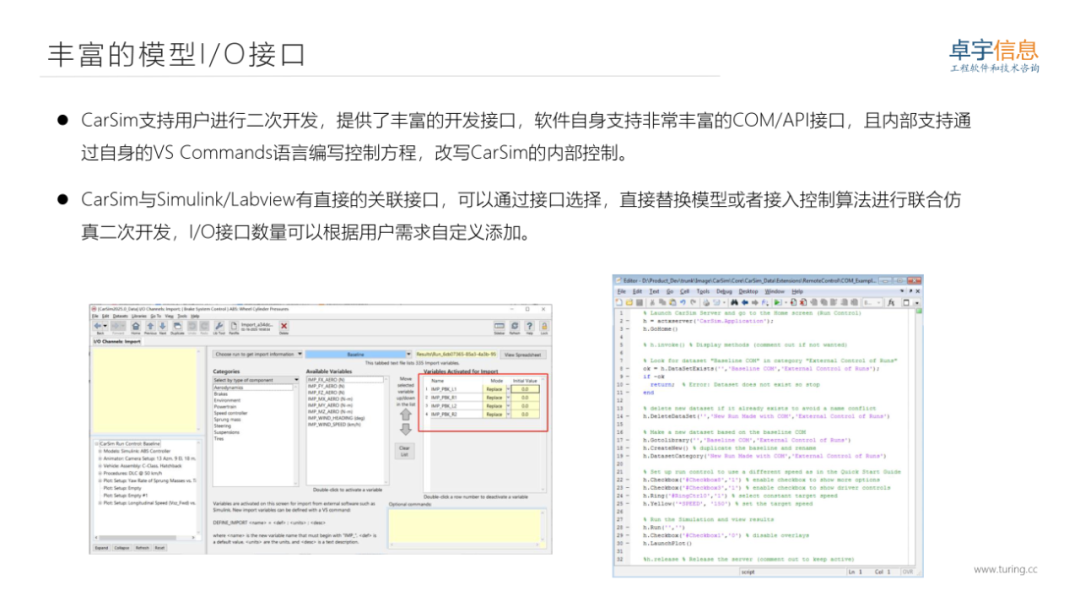Click the Plot: Setup: Empty #1 item
Viewport: 1080px width, 607px height.
[x=125, y=495]
